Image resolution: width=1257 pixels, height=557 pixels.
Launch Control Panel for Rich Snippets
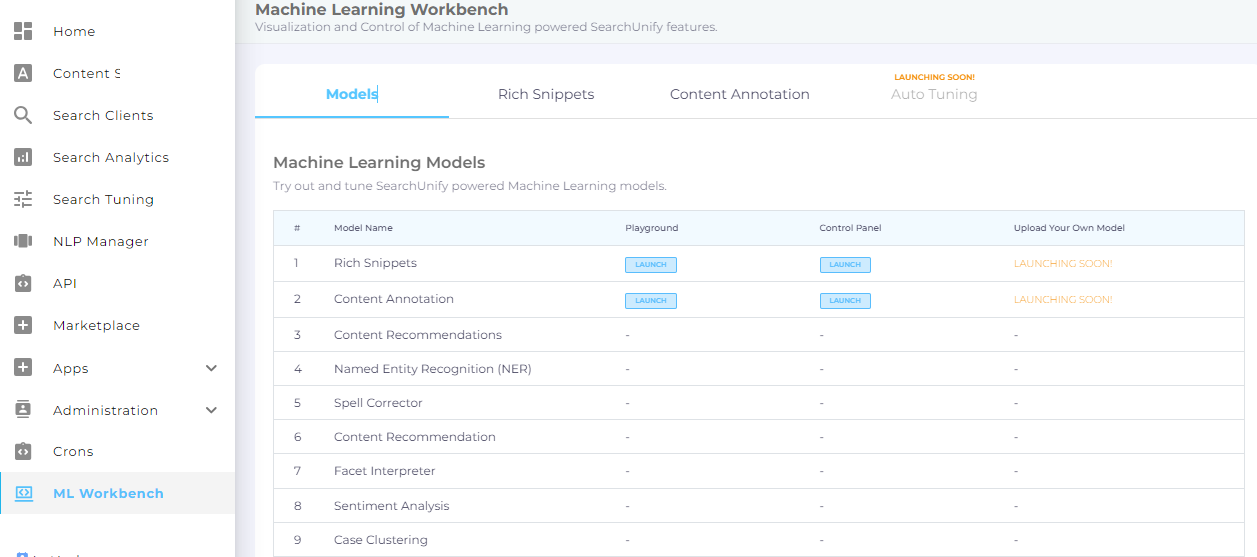[x=845, y=265]
